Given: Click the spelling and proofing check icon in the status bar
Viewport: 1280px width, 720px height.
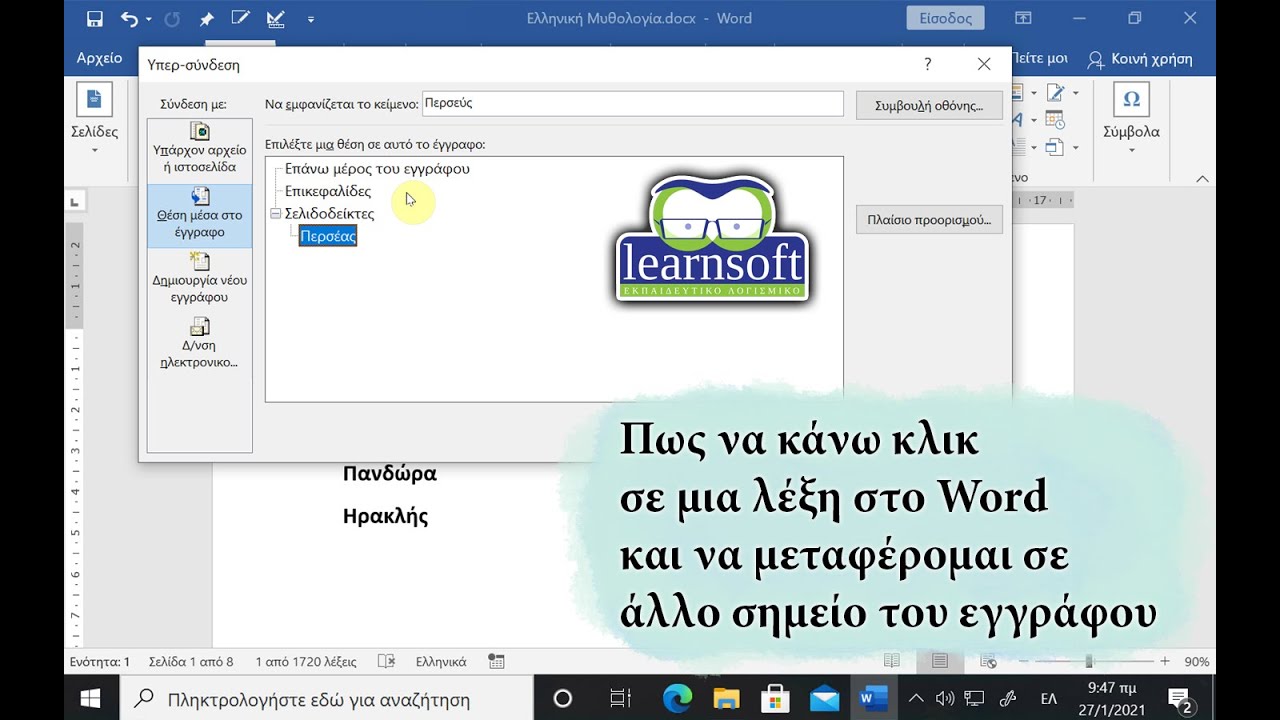Looking at the screenshot, I should tap(386, 662).
